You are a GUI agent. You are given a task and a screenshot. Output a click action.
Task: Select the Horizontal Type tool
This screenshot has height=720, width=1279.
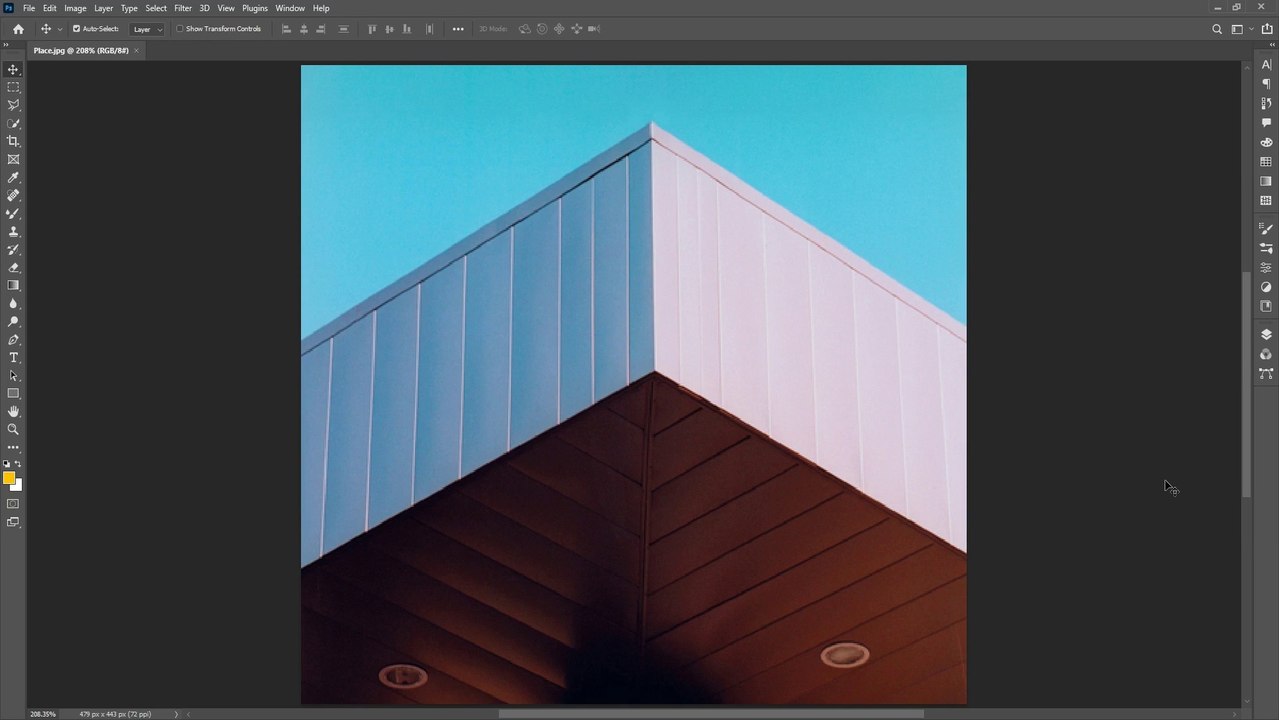pos(13,357)
